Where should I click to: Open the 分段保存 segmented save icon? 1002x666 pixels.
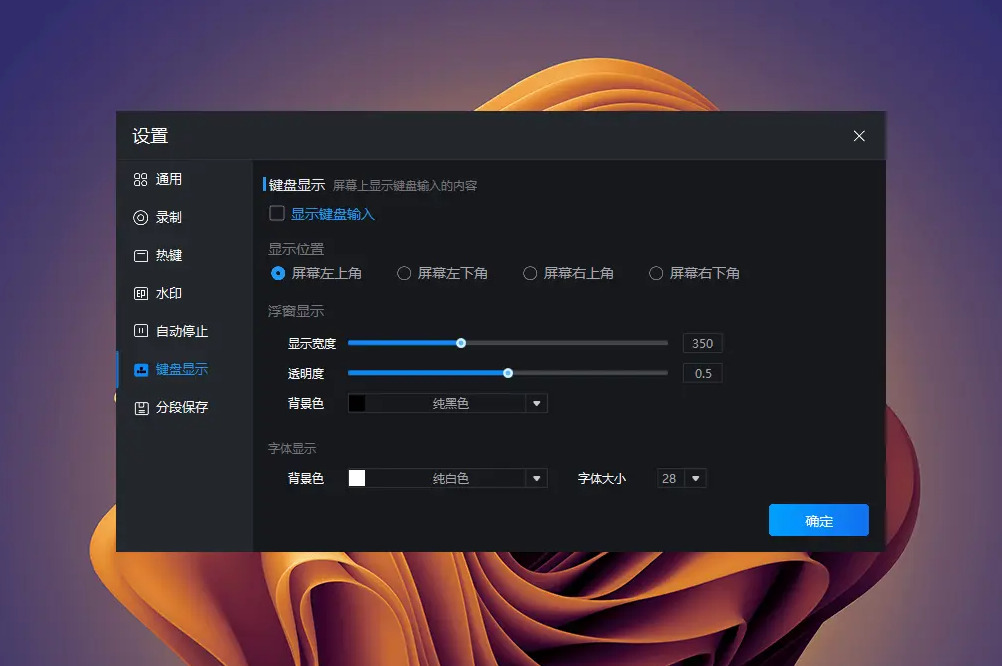[x=141, y=408]
